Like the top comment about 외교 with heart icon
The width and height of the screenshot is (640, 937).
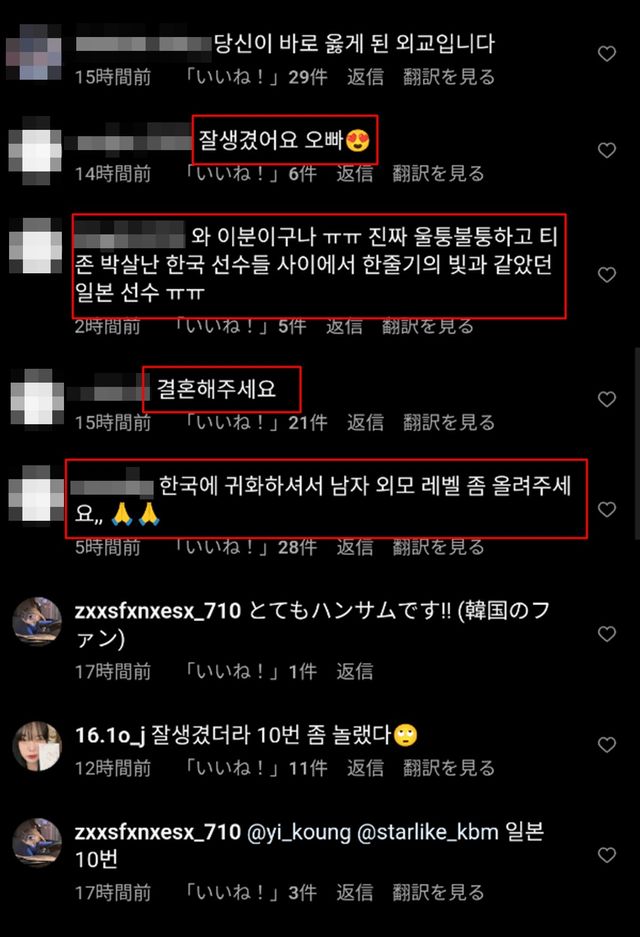click(607, 54)
